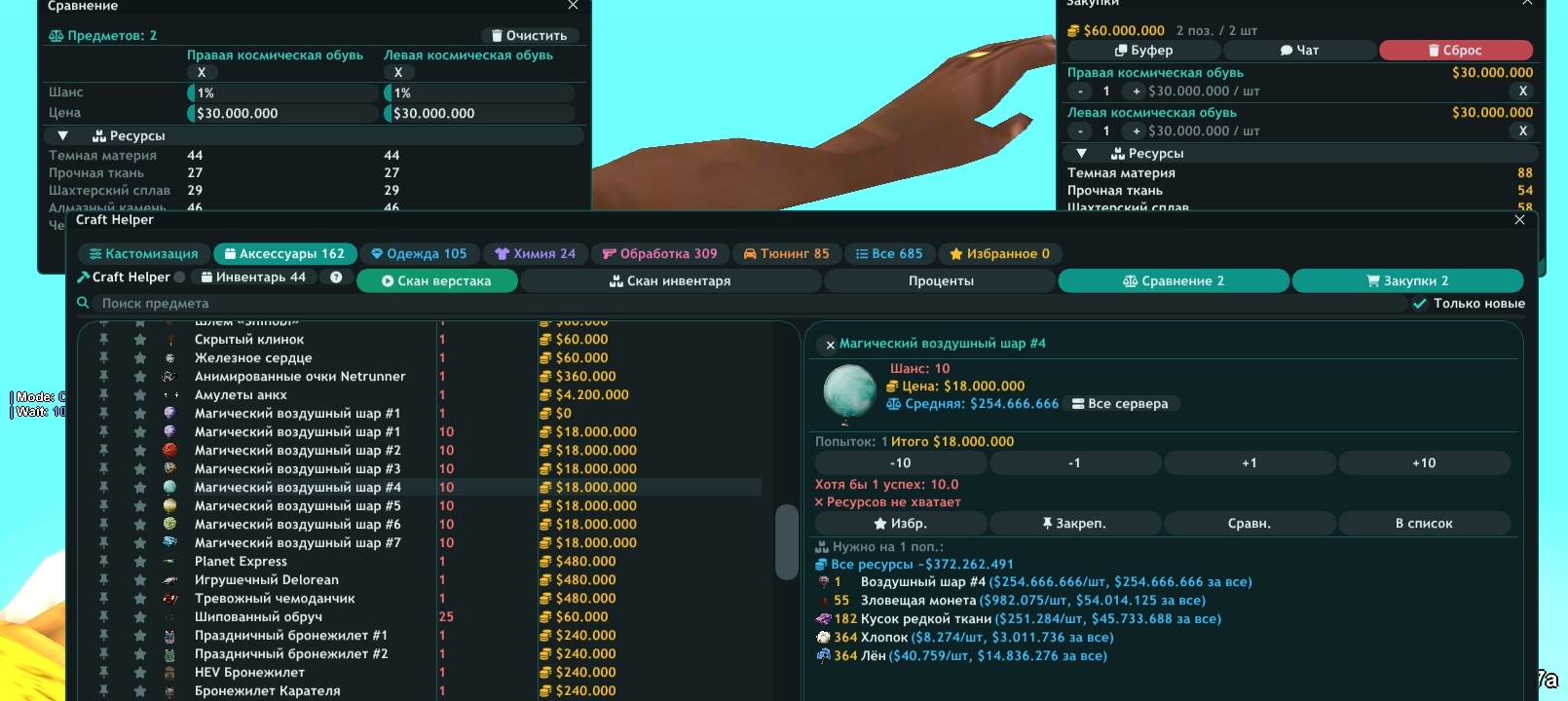Viewport: 1568px width, 701px height.
Task: Add ten attempts with +10
Action: [1424, 463]
